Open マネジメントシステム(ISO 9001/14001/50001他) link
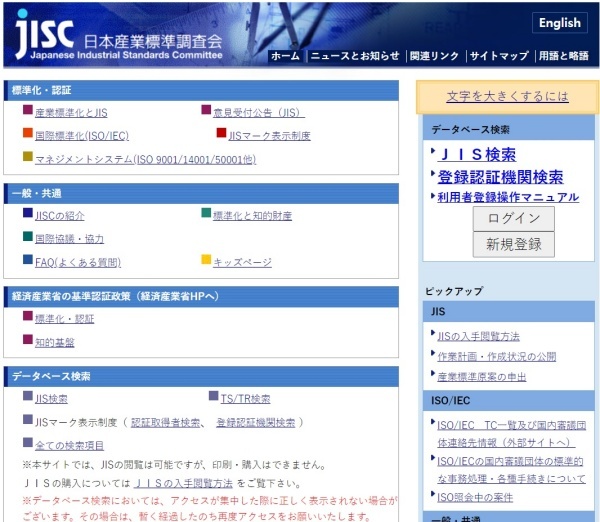This screenshot has height=522, width=600. [x=145, y=159]
